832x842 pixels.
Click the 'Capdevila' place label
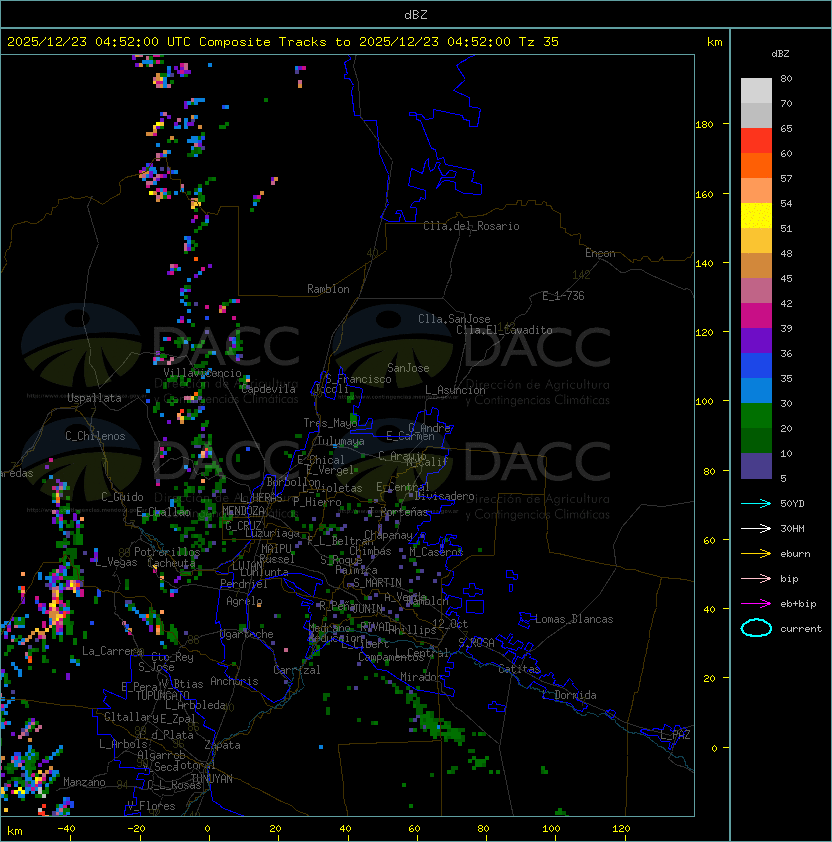pos(269,389)
